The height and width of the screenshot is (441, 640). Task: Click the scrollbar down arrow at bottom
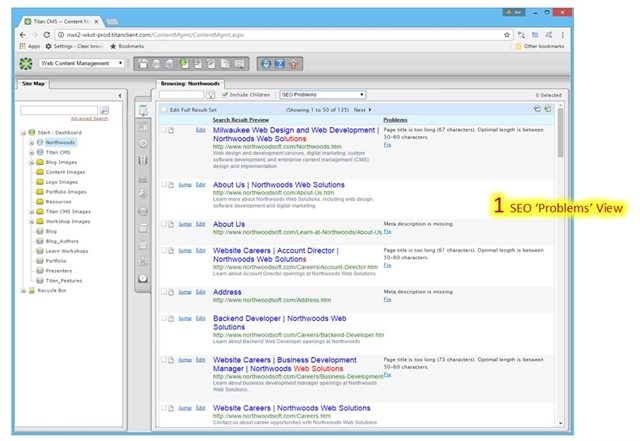[x=560, y=423]
